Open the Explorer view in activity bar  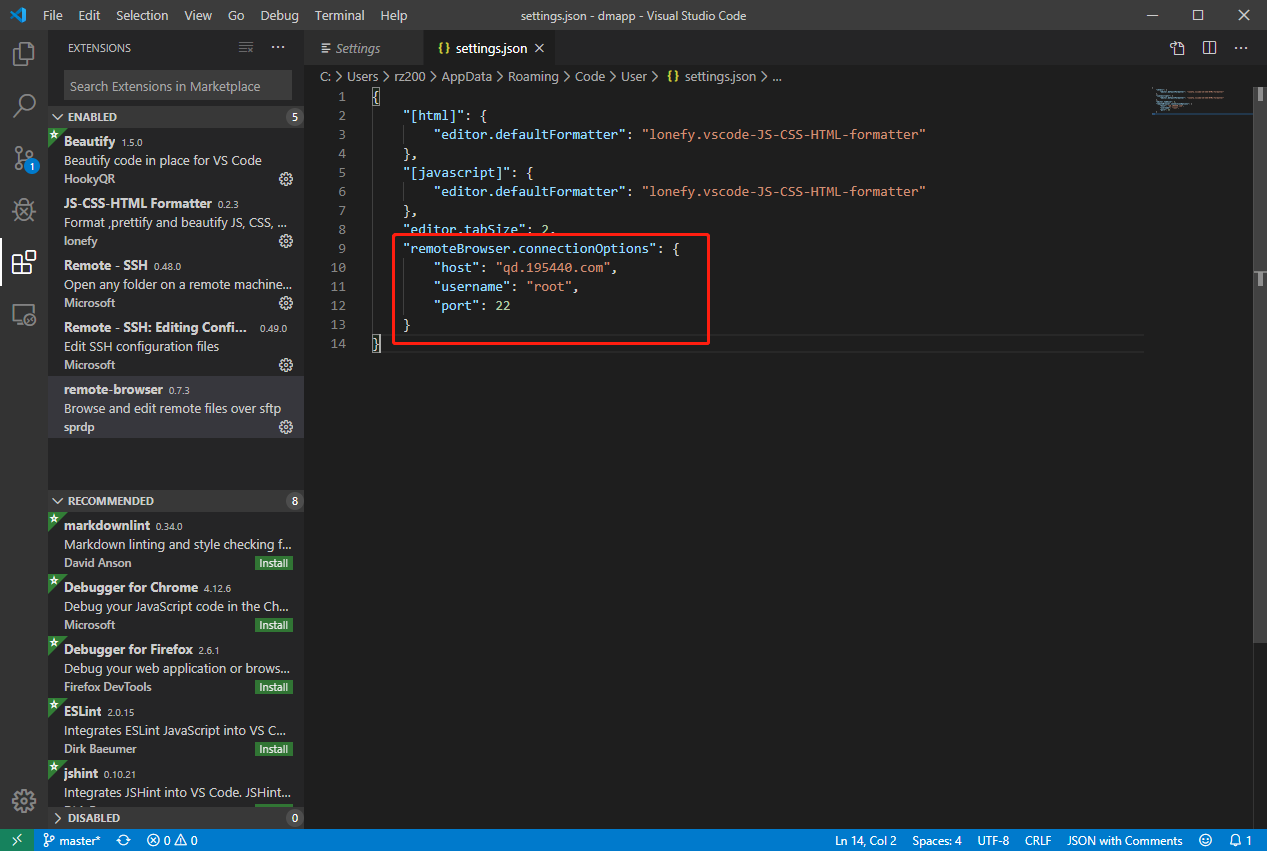(24, 54)
